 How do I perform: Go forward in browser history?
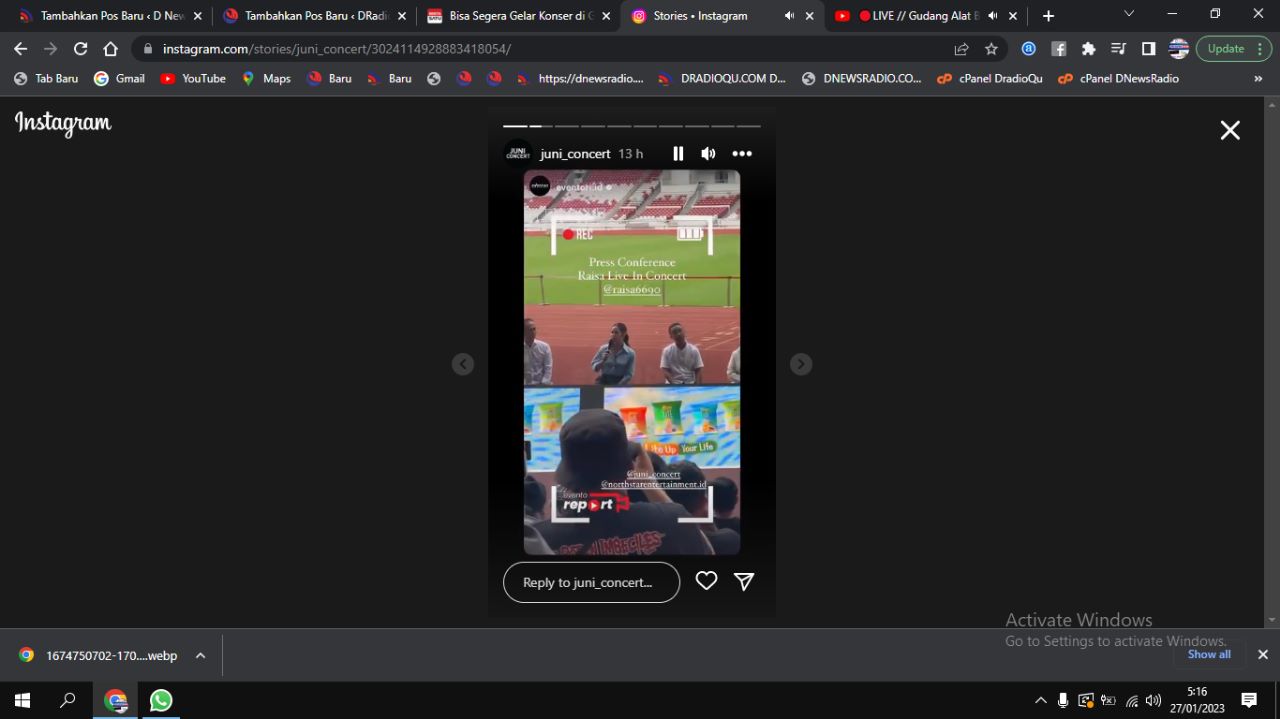51,48
